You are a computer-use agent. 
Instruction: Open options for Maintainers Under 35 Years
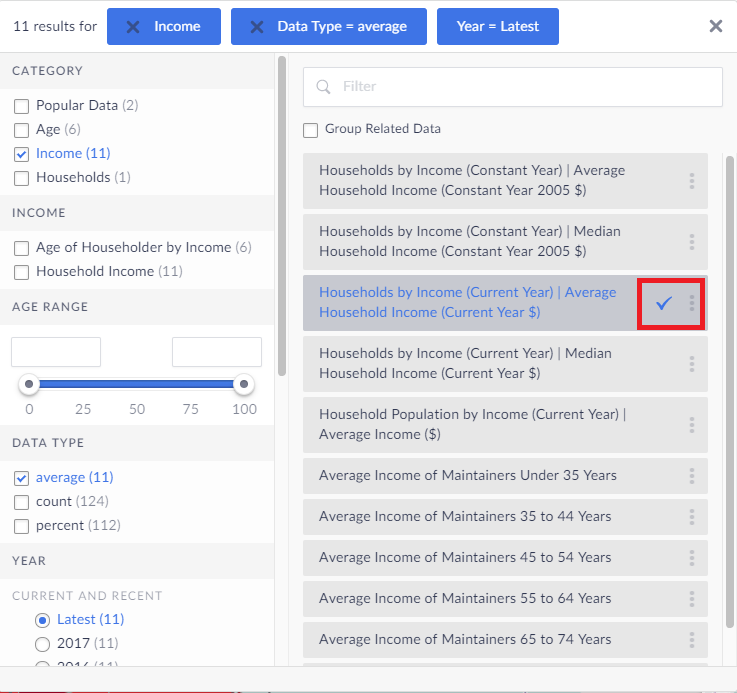(691, 476)
